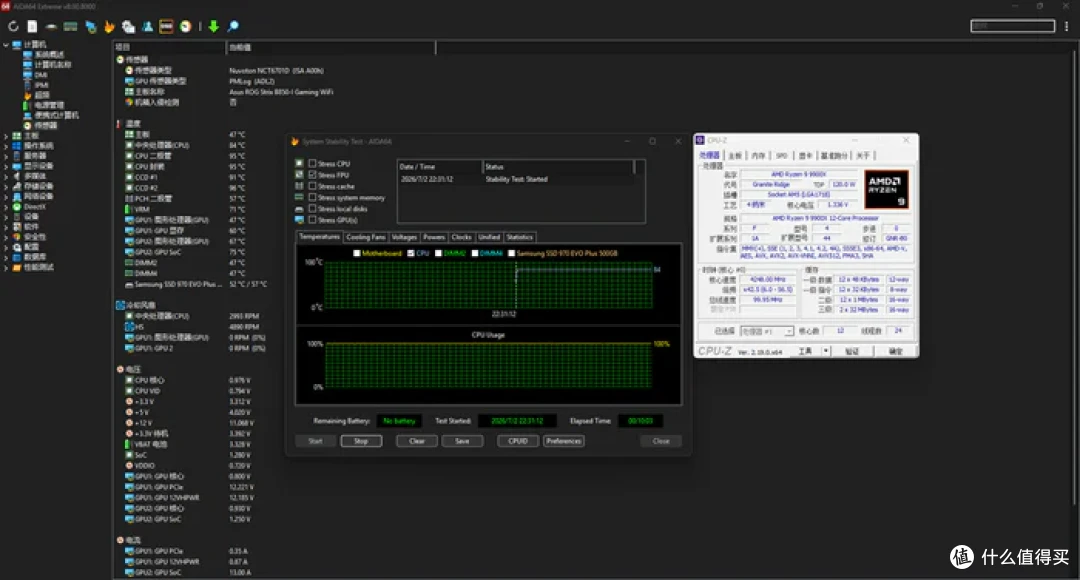
Task: Enable the Stress CPU checkbox
Action: [313, 163]
